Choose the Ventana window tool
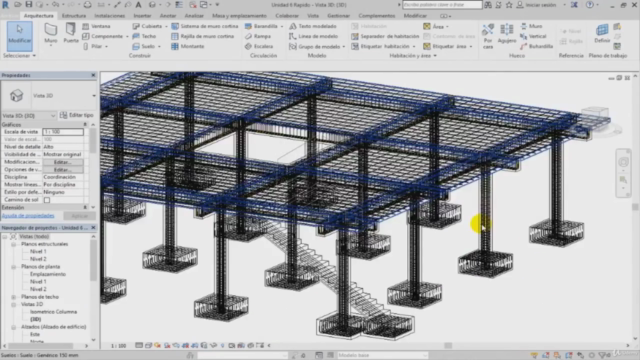The width and height of the screenshot is (640, 360). click(96, 26)
